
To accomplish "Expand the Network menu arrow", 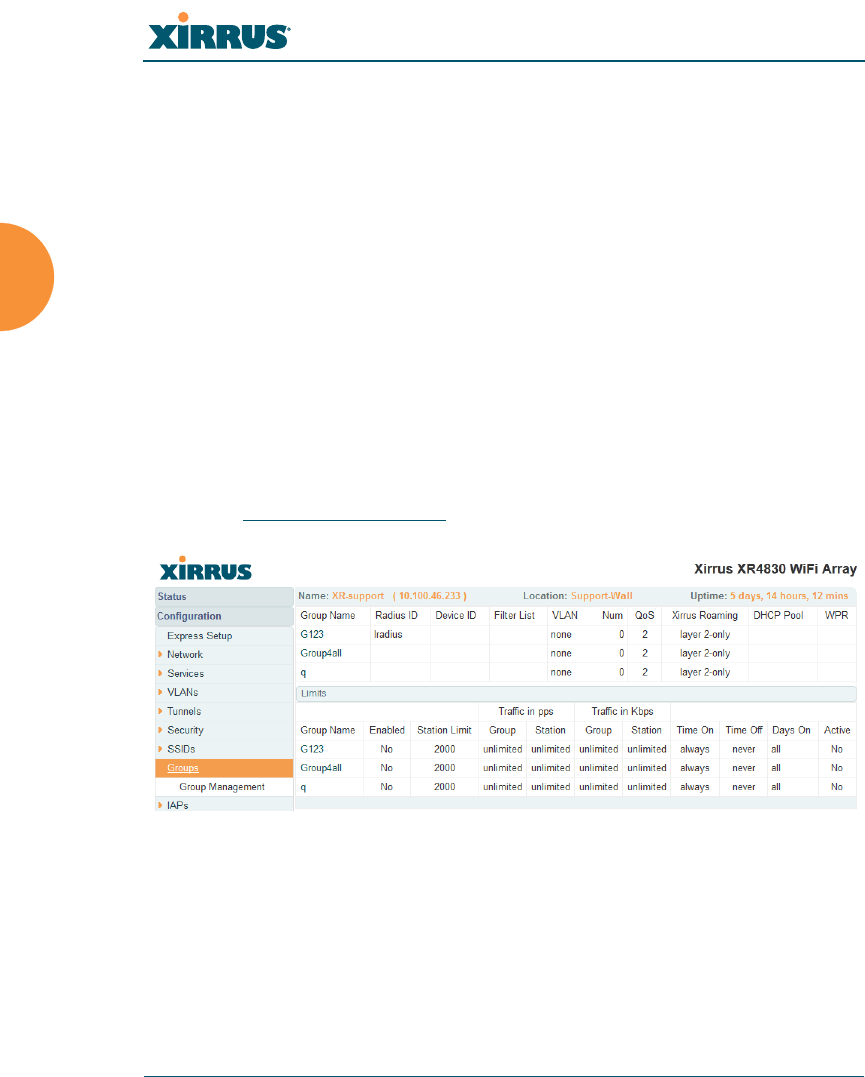I will (160, 655).
